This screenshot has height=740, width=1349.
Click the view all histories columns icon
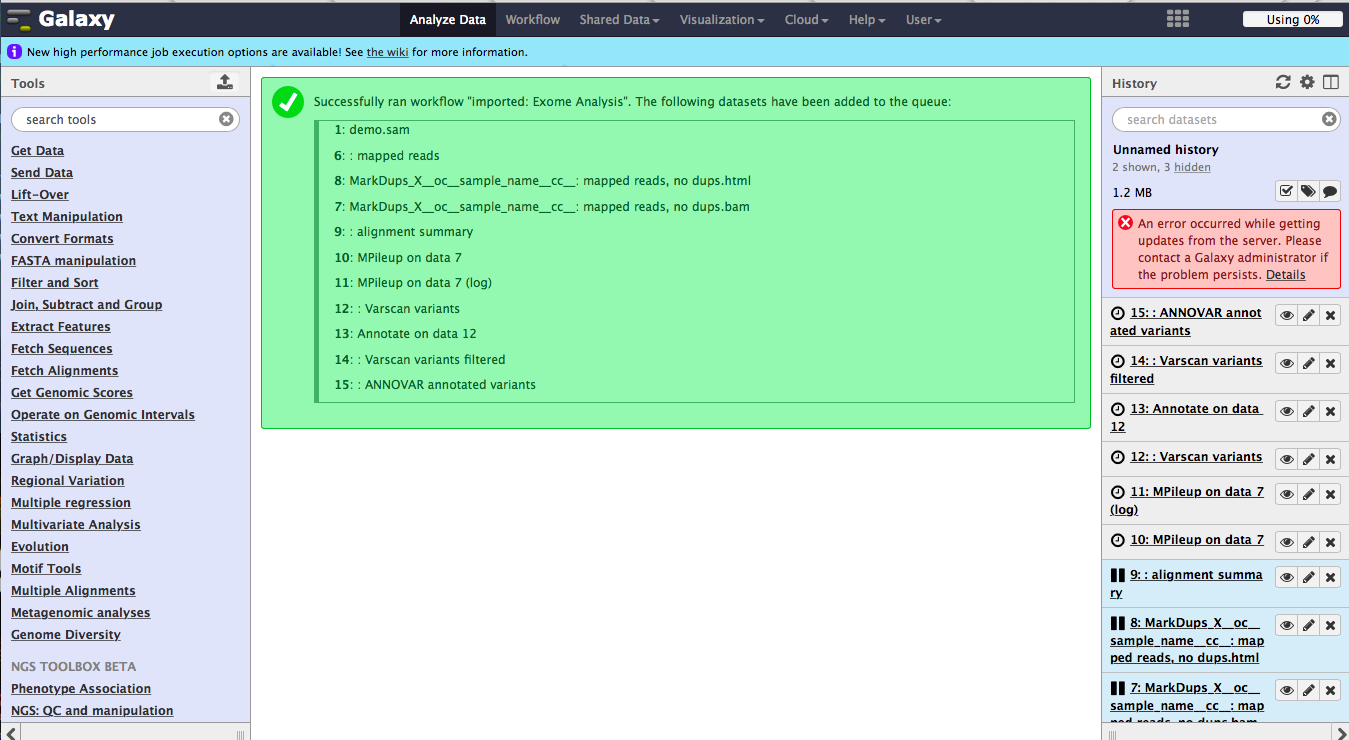(x=1330, y=83)
